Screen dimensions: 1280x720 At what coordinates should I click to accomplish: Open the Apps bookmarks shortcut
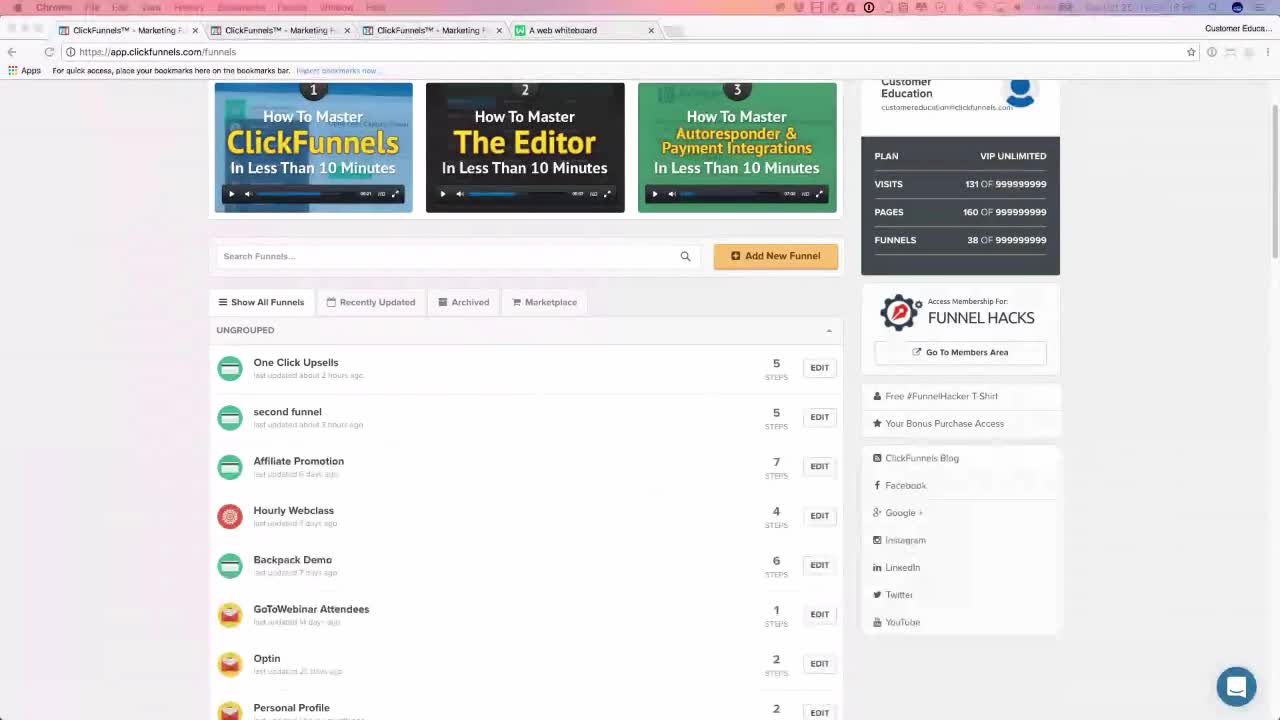[25, 70]
